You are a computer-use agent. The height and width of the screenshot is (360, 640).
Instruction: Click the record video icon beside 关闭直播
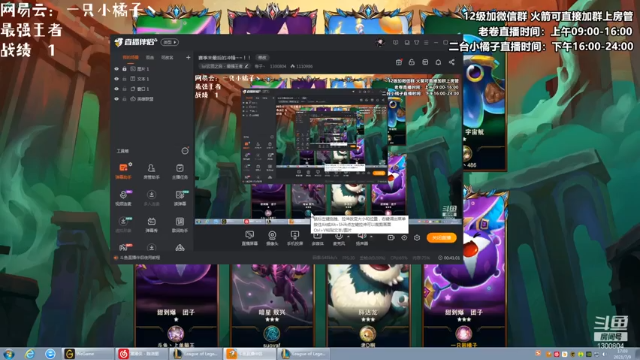(x=391, y=238)
